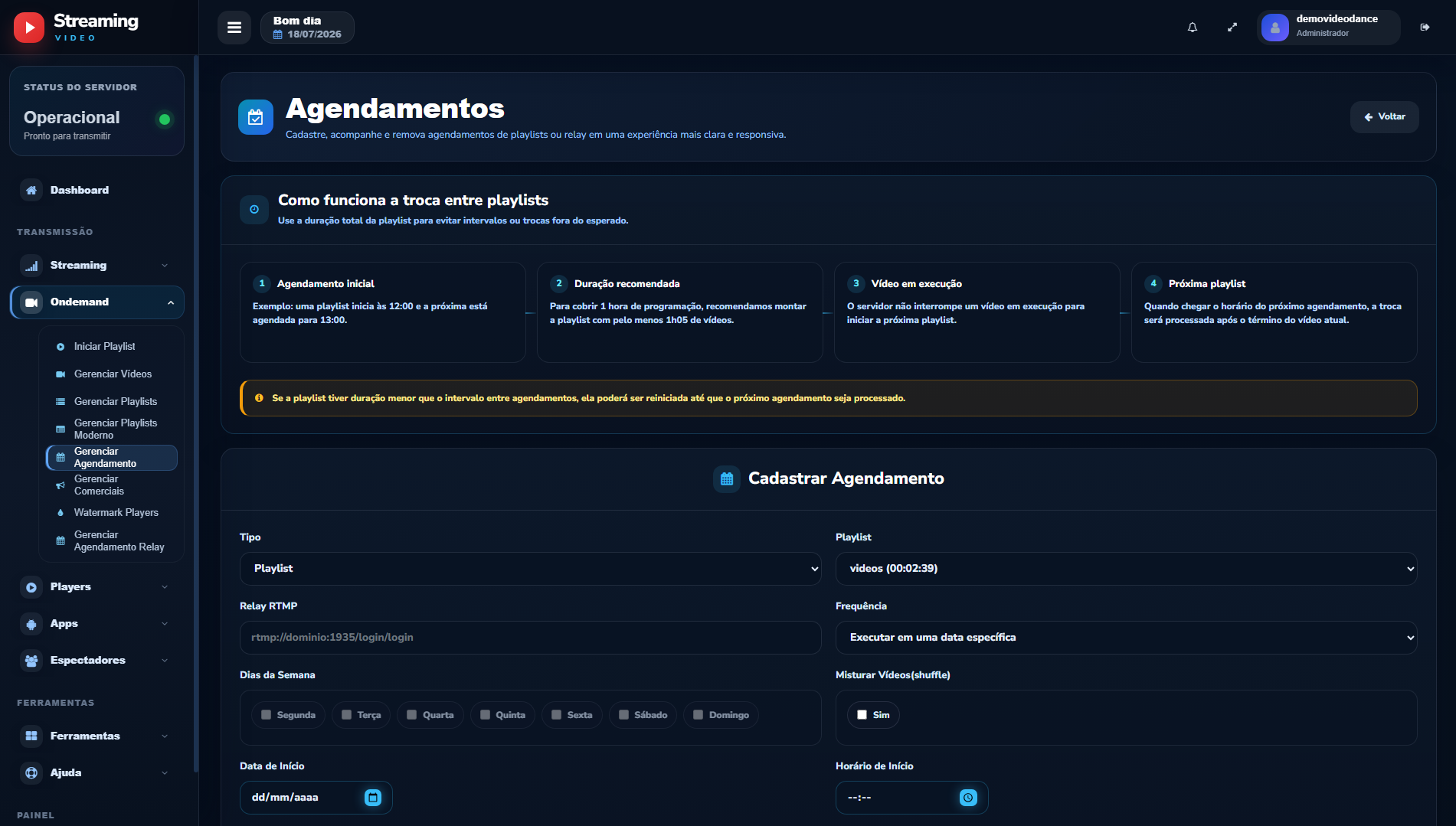Open the Watermark Players link
Image resolution: width=1456 pixels, height=826 pixels.
point(112,513)
